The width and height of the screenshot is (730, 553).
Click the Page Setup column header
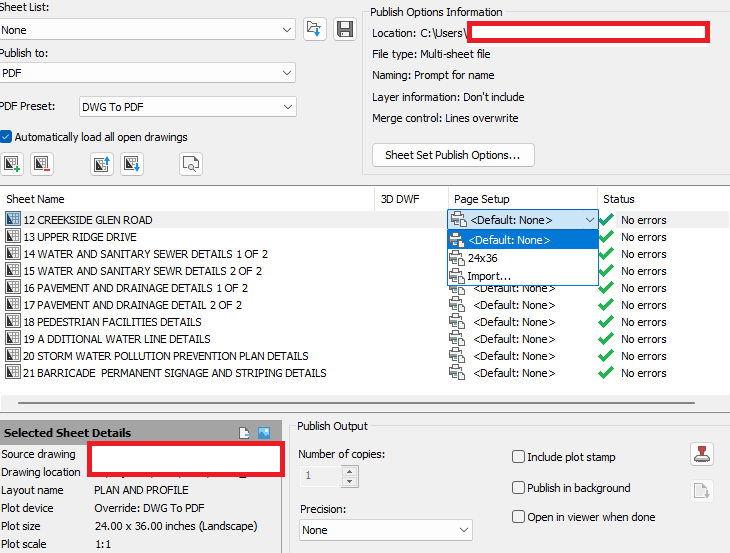pos(481,199)
